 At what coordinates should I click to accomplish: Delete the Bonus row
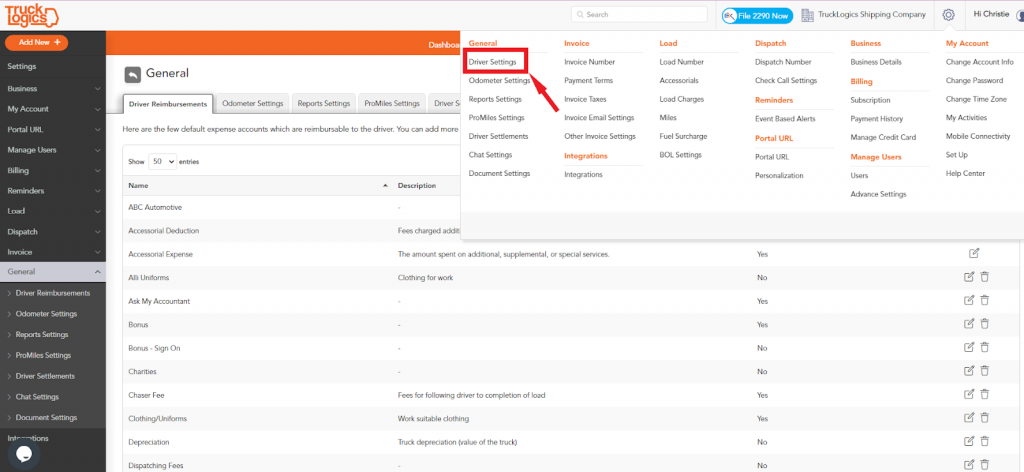[985, 324]
